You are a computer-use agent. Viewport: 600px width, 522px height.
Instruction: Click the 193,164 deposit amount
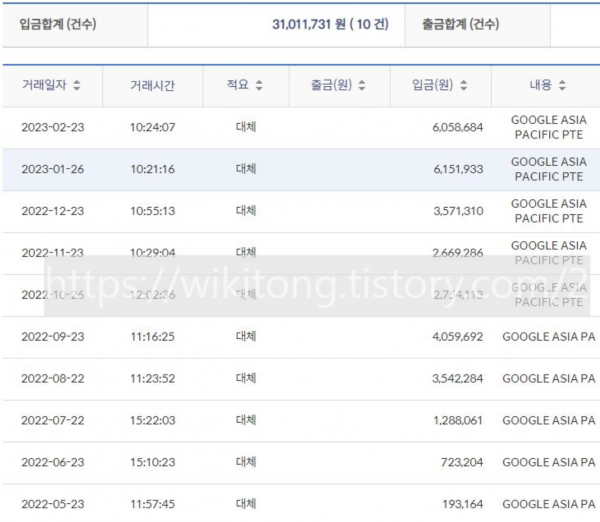point(459,504)
